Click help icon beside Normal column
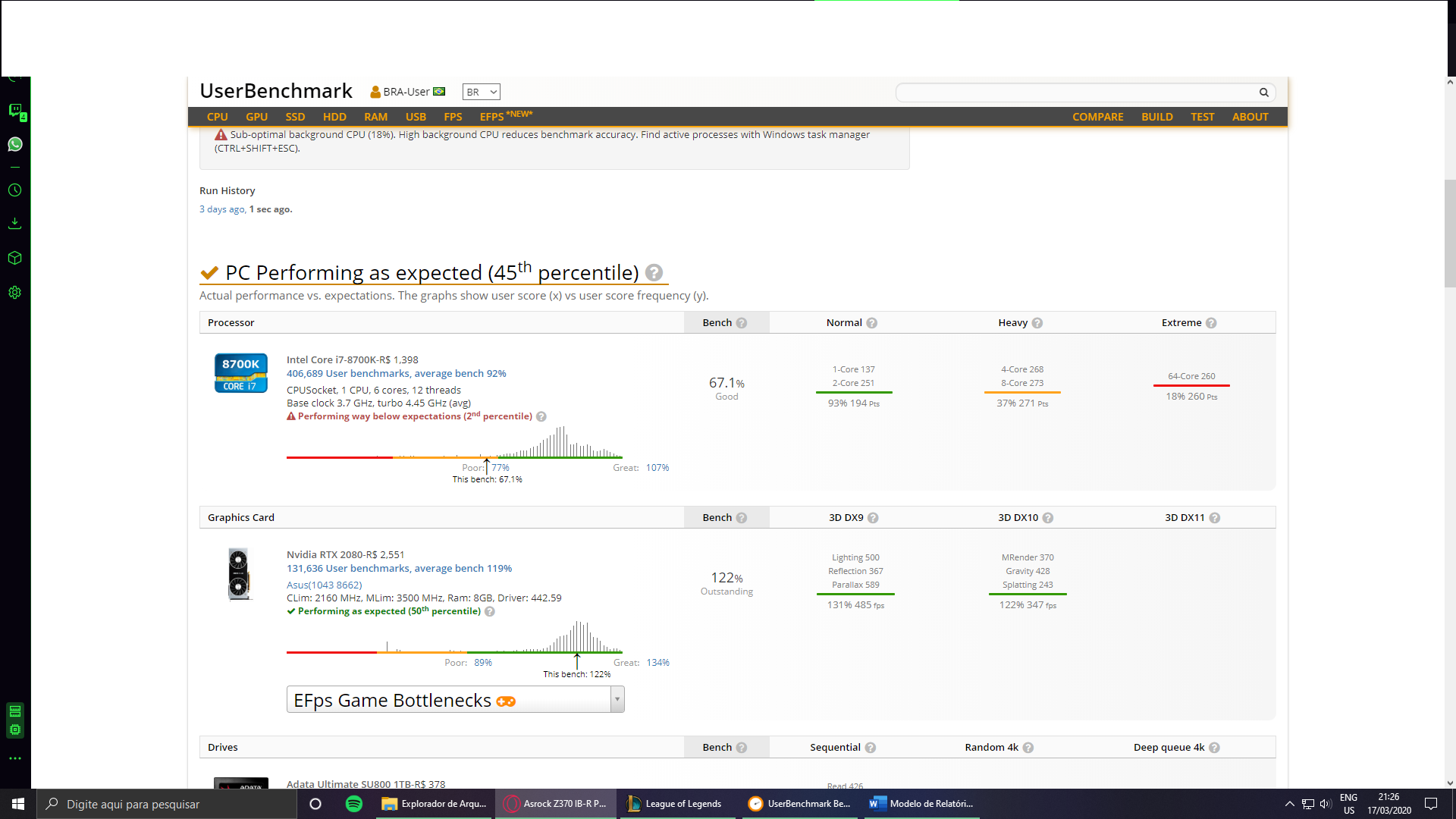This screenshot has width=1456, height=819. click(x=872, y=323)
